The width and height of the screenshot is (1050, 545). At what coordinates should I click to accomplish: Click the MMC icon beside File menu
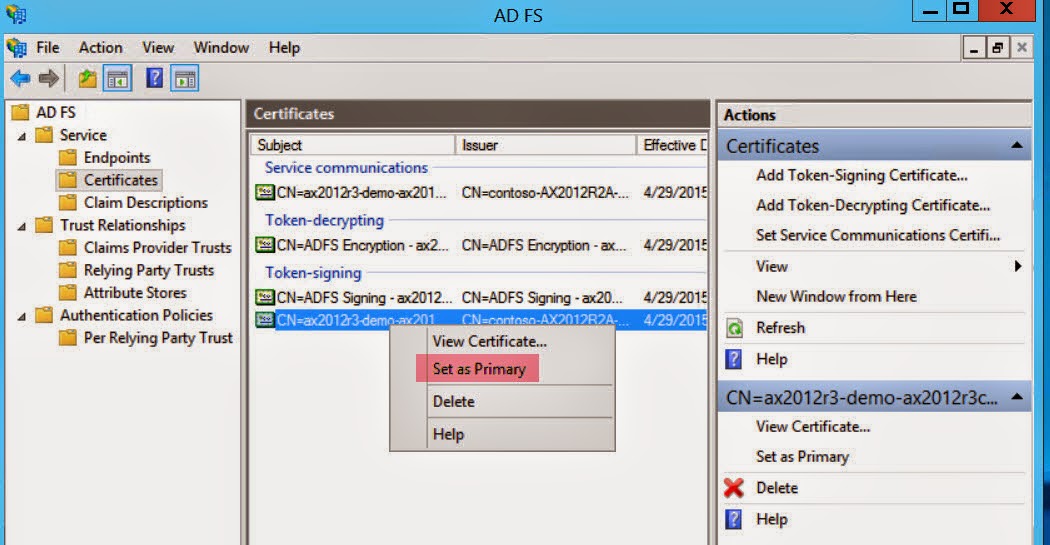tap(16, 48)
